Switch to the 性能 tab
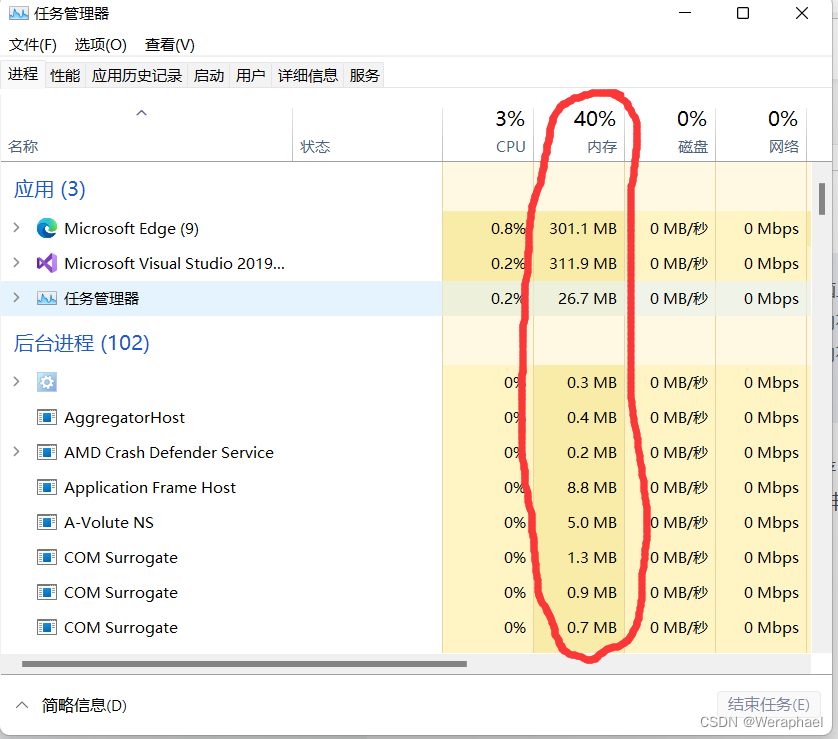This screenshot has height=739, width=838. coord(65,75)
